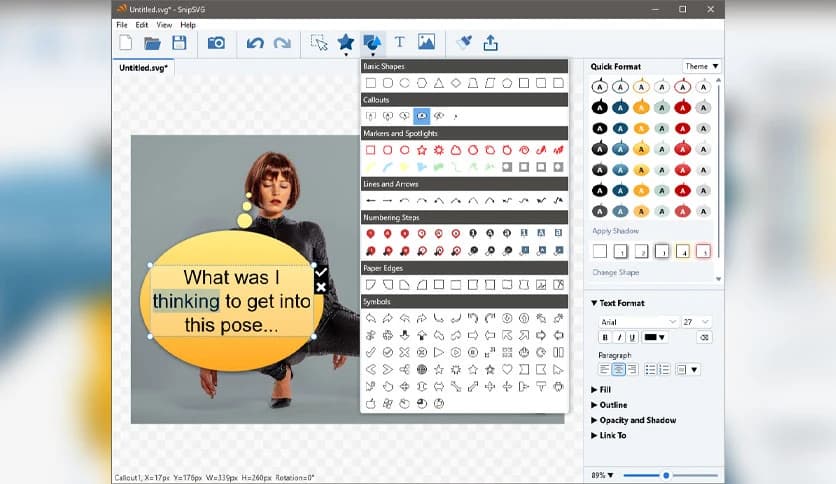This screenshot has width=836, height=484.
Task: Pick the triangle in Basic Shapes
Action: [438, 83]
